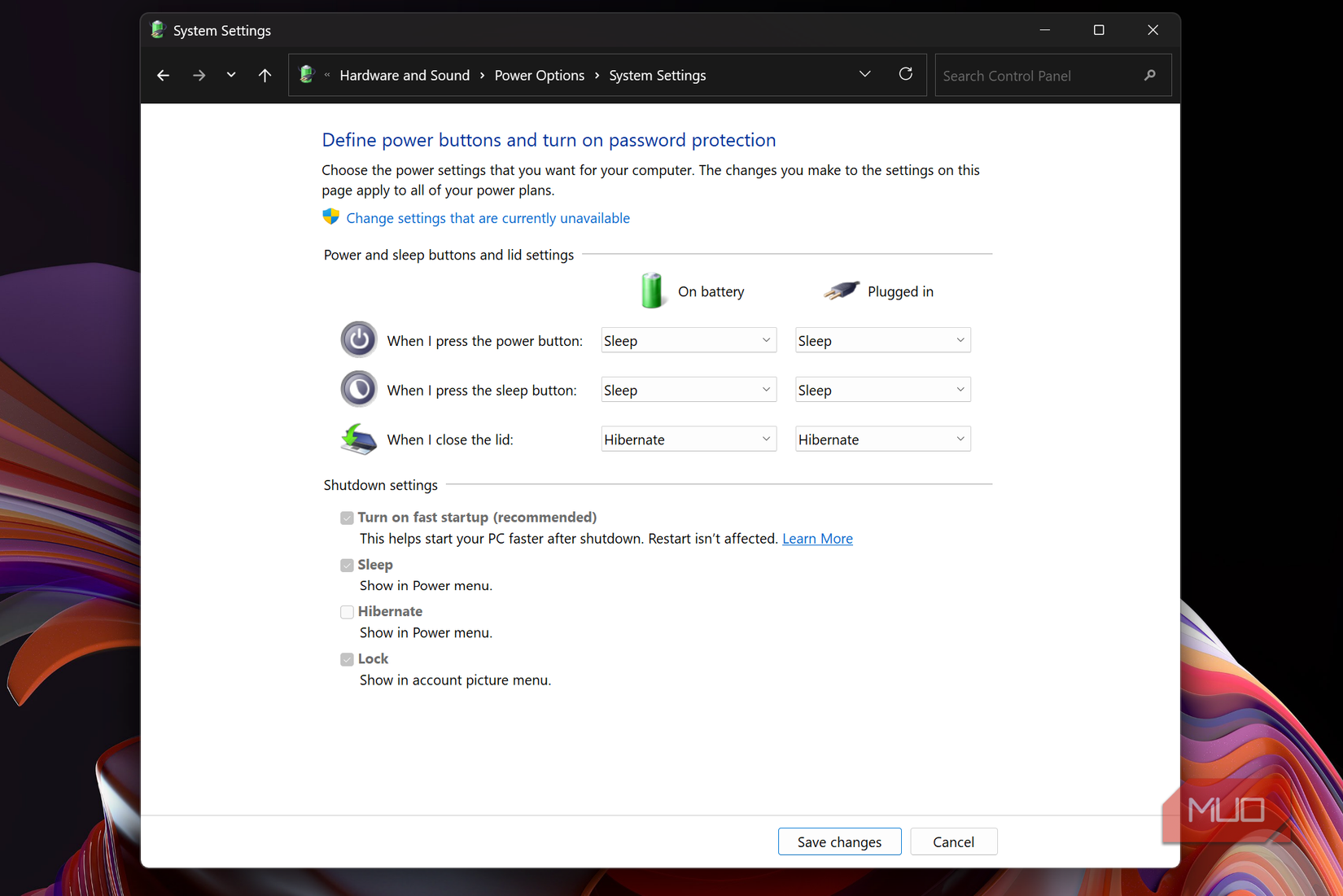Click the Plugged in column label

(x=900, y=291)
